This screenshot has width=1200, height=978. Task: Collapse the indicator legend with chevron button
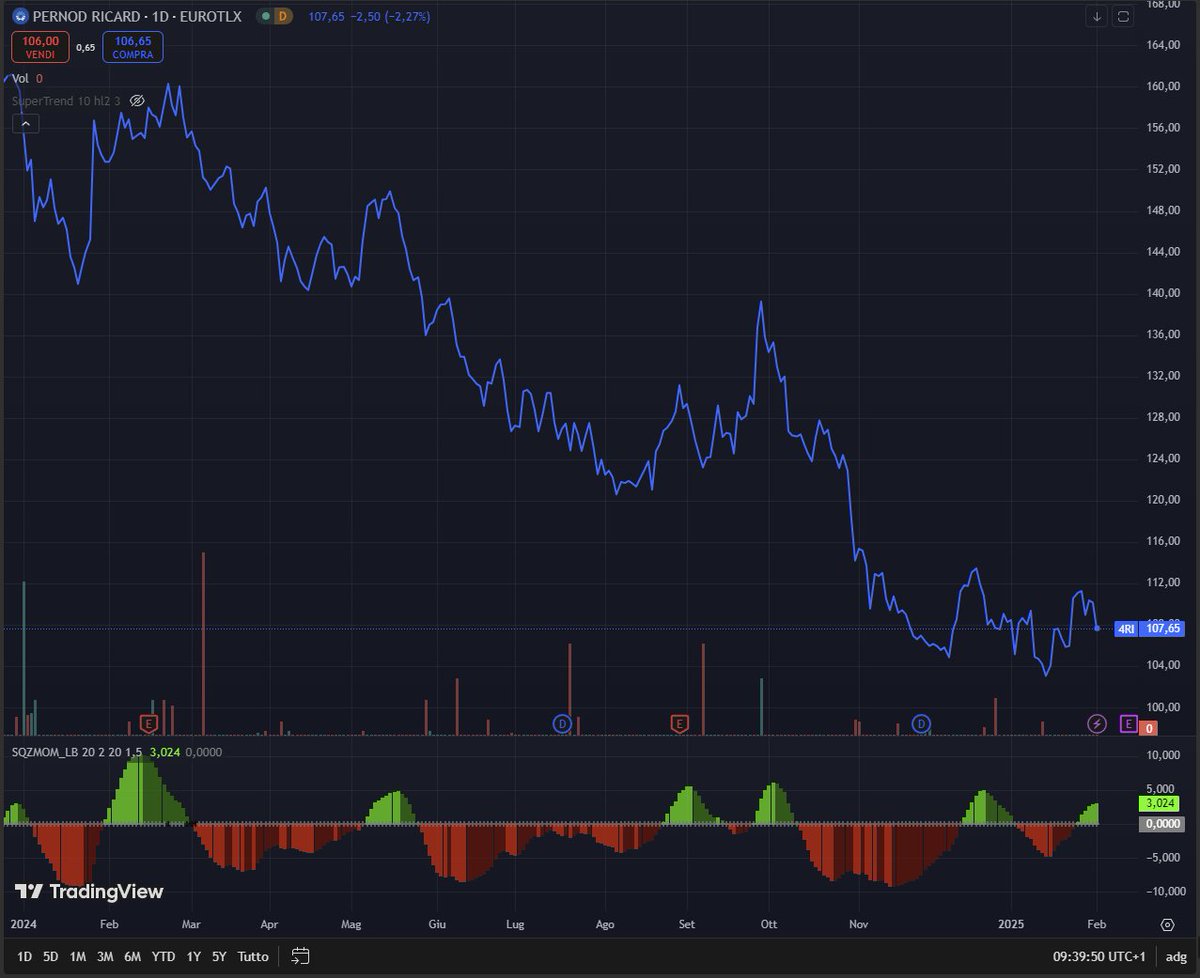[x=25, y=124]
